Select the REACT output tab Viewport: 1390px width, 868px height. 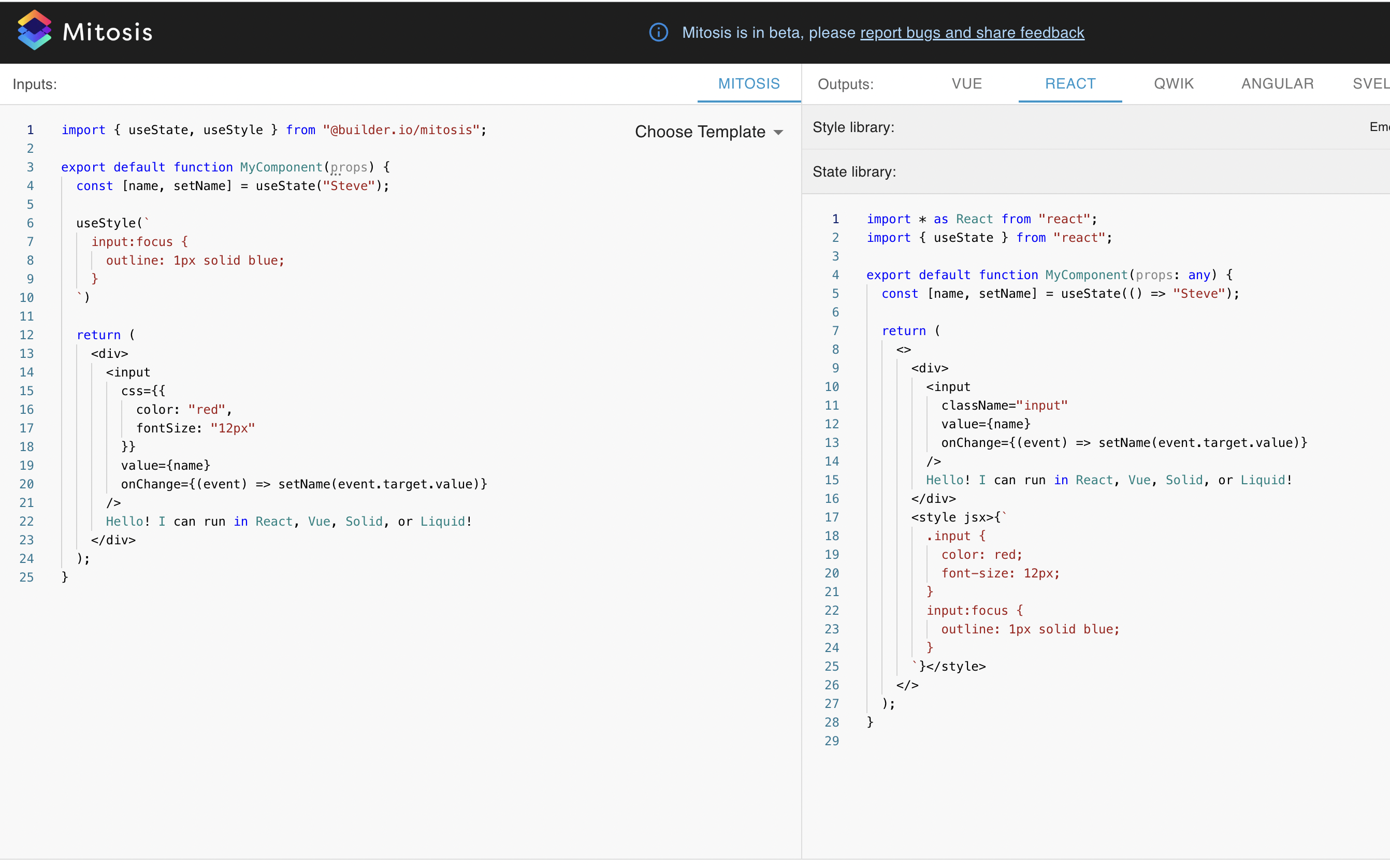point(1070,84)
